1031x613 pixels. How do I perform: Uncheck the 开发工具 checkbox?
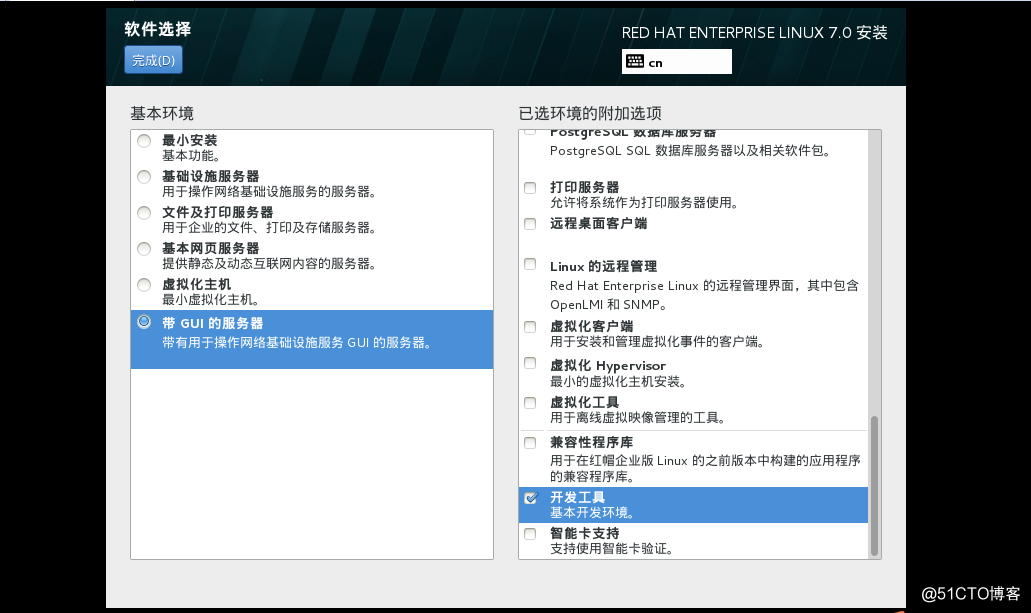click(x=531, y=498)
